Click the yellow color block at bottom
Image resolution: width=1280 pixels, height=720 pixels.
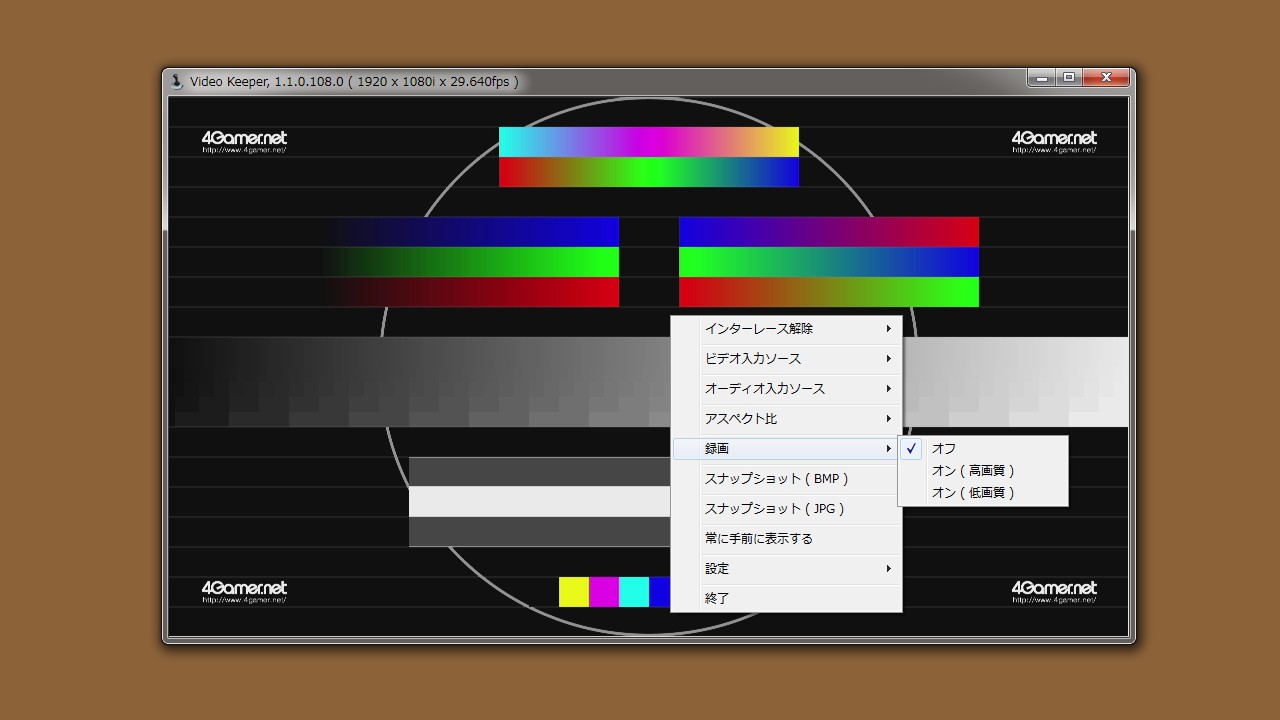pyautogui.click(x=574, y=592)
